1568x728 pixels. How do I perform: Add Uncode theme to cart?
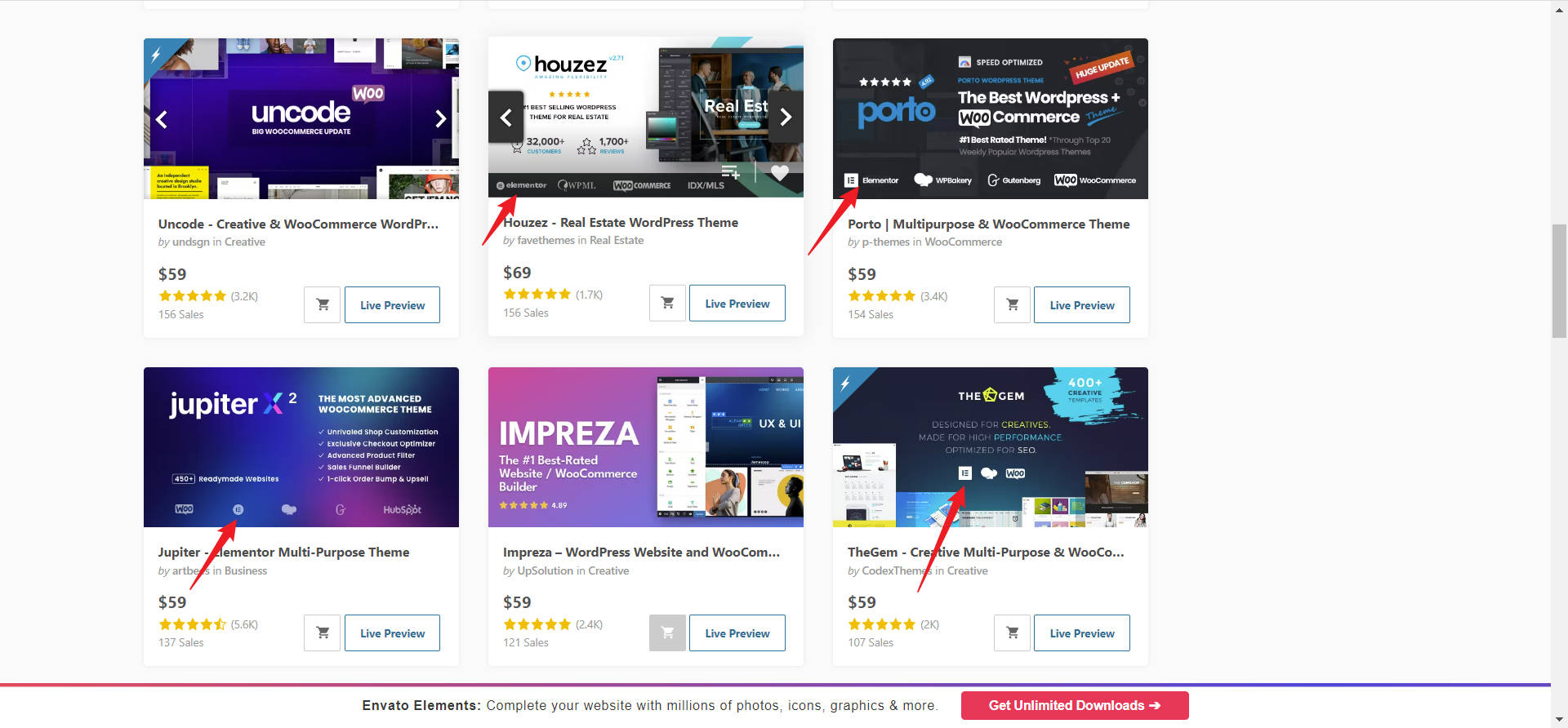tap(322, 304)
